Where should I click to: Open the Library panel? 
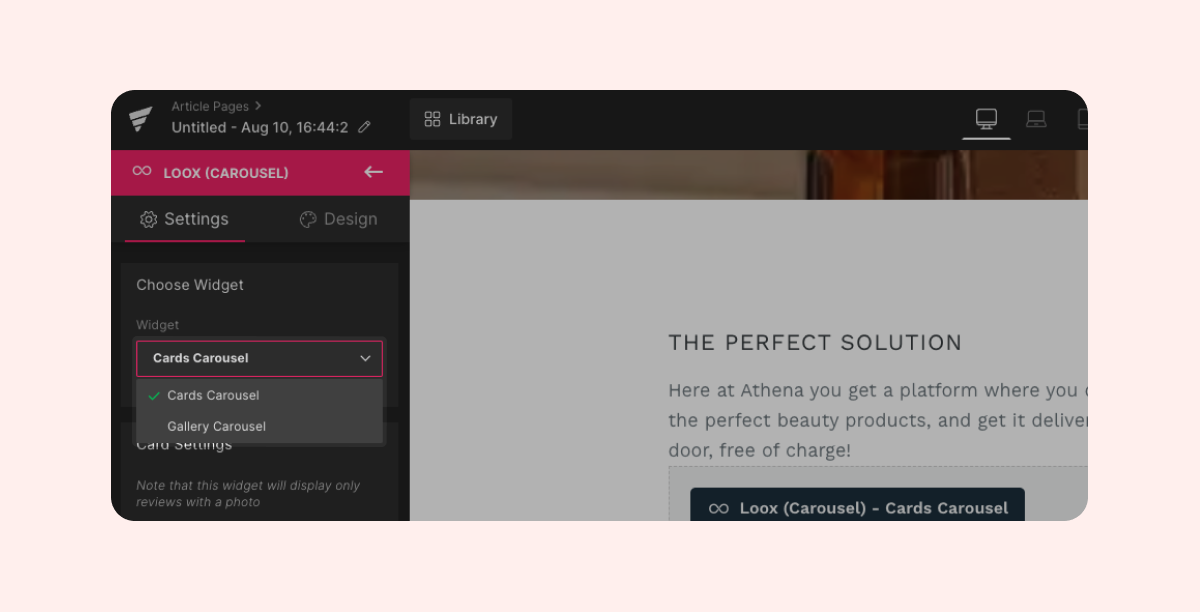[461, 119]
